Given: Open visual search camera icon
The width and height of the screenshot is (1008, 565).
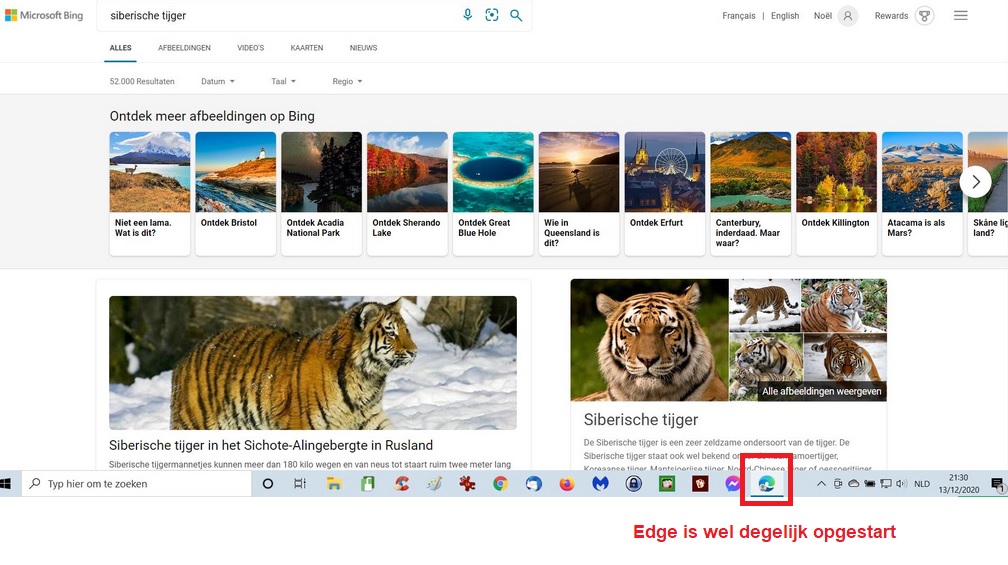Looking at the screenshot, I should point(492,15).
